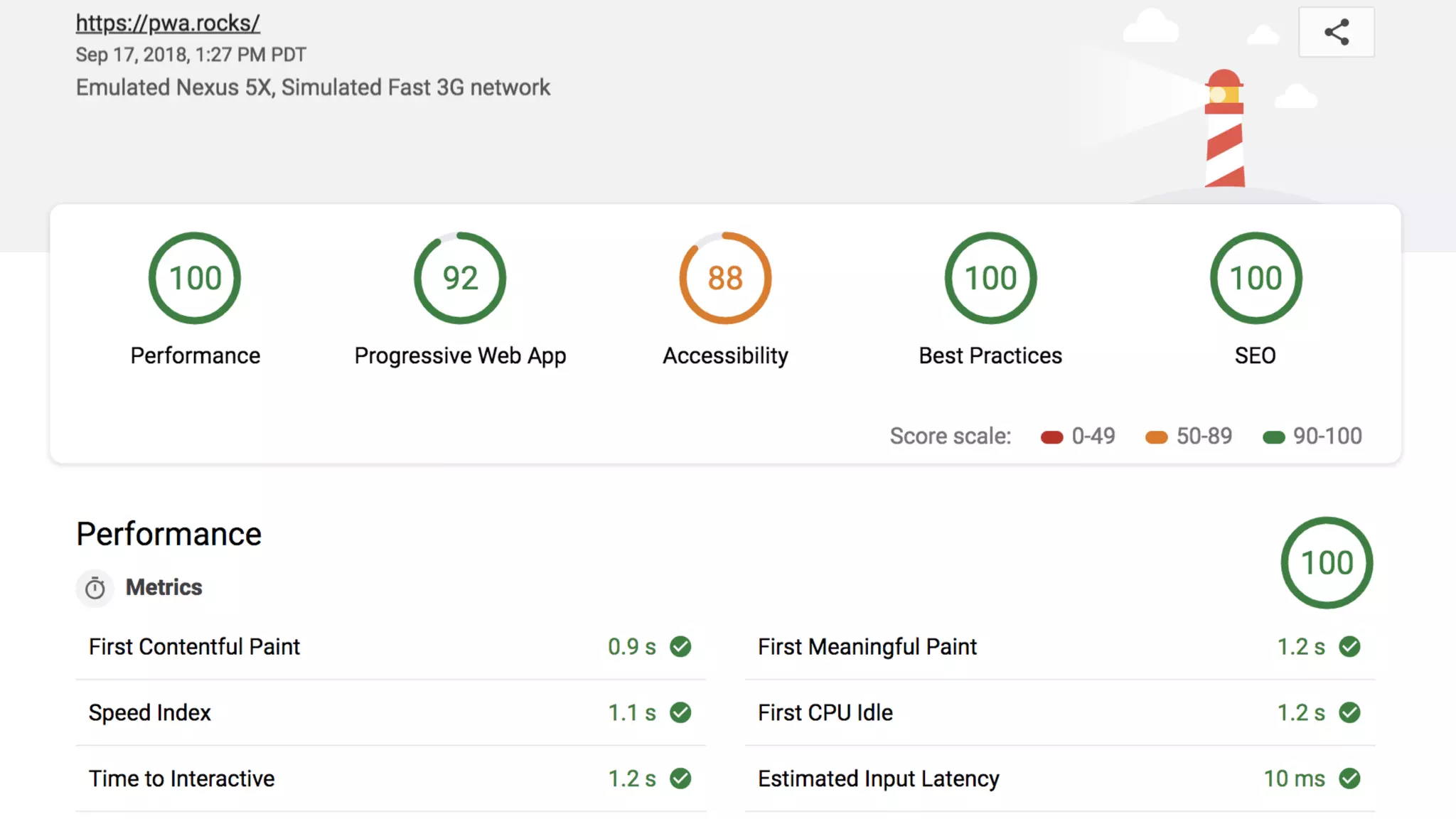Image resolution: width=1456 pixels, height=819 pixels.
Task: Open the Accessibility 88 score gauge
Action: pyautogui.click(x=725, y=278)
